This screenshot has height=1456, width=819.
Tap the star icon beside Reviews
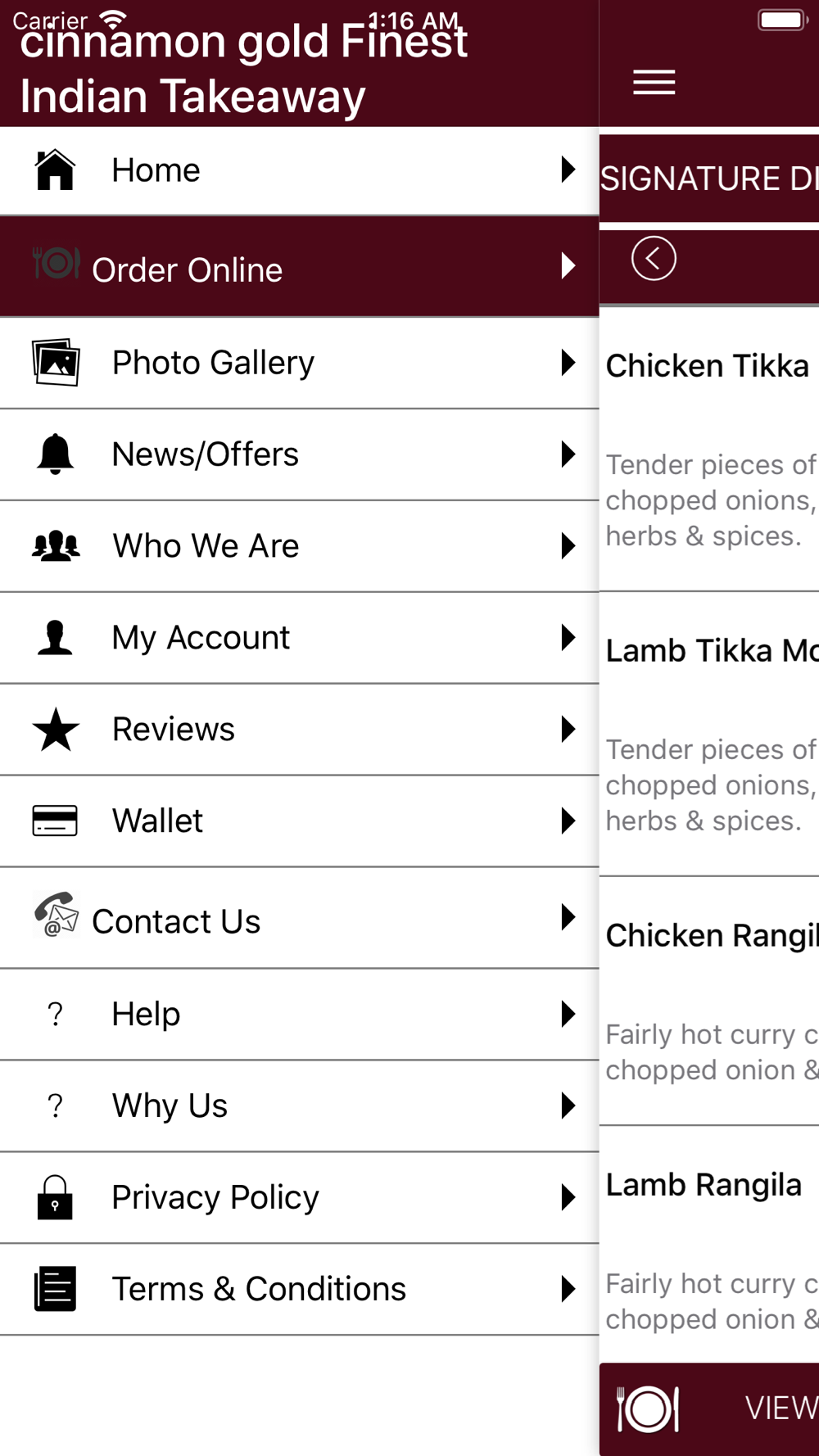coord(56,729)
